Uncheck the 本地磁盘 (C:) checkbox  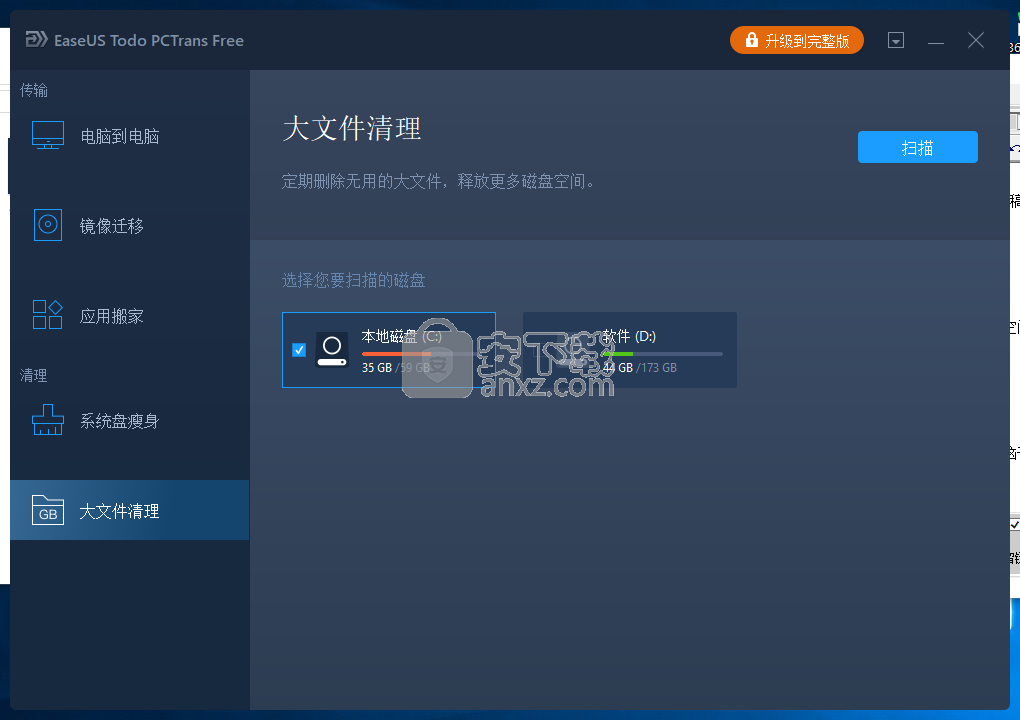point(299,350)
